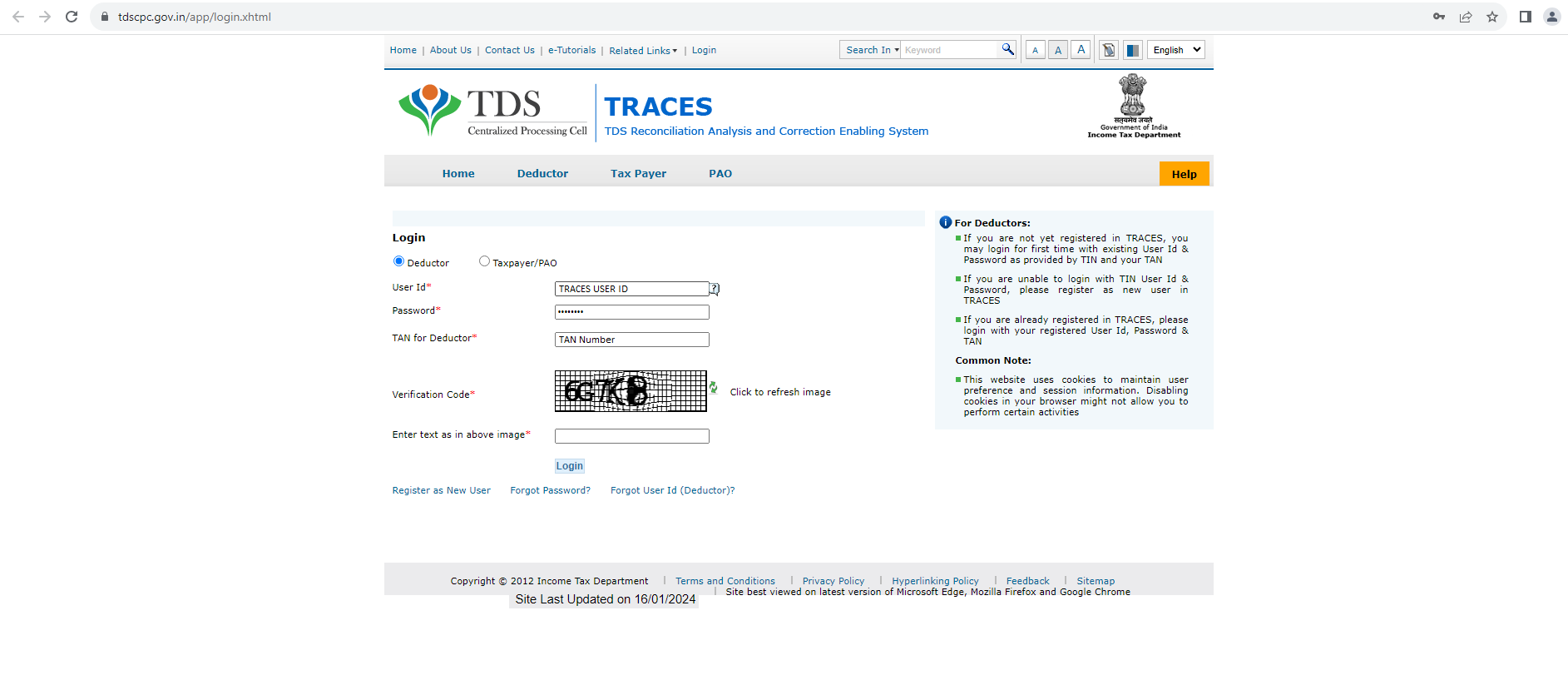1568x680 pixels.
Task: Open the Contact Us link
Action: 510,50
